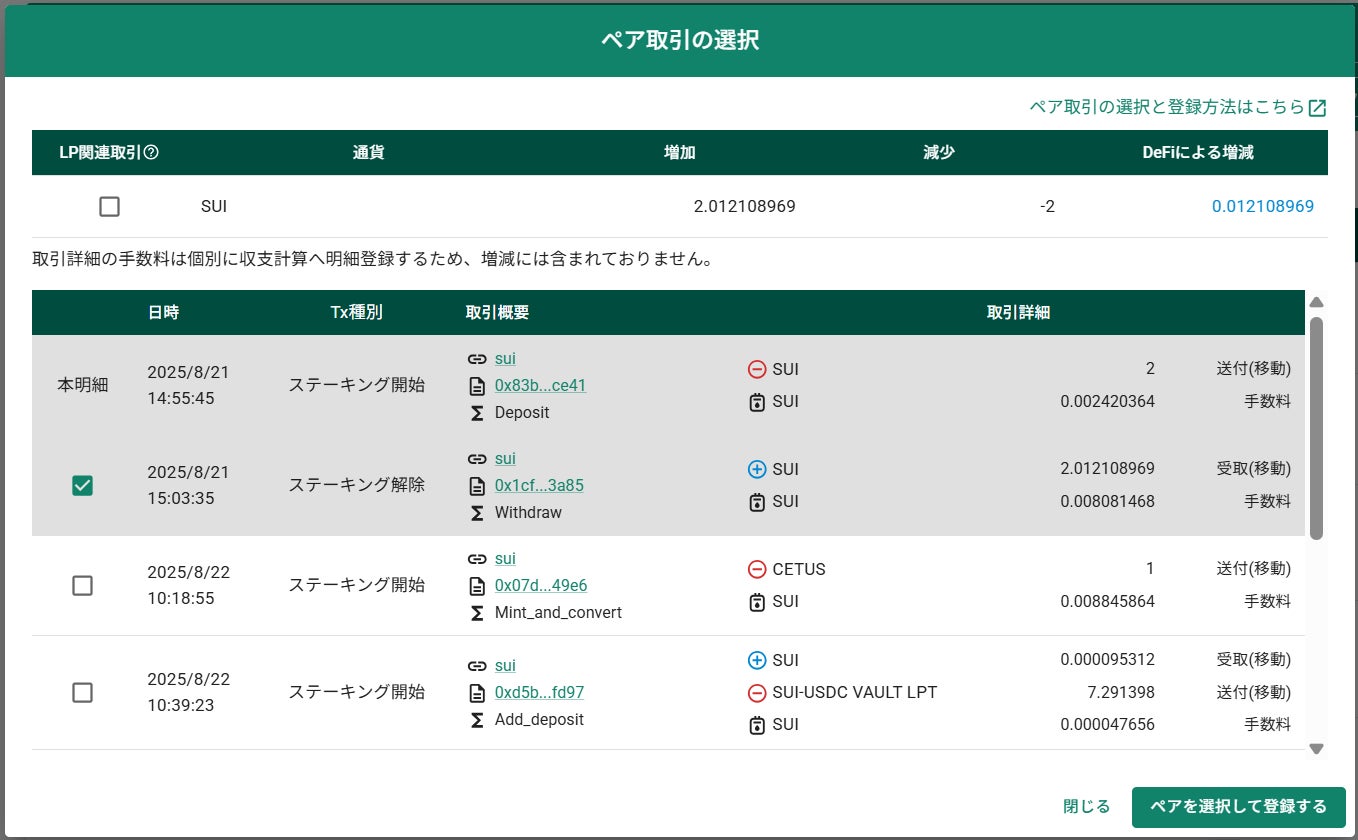
Task: Click the fee icon for SUI 0.008845864
Action: coord(757,602)
